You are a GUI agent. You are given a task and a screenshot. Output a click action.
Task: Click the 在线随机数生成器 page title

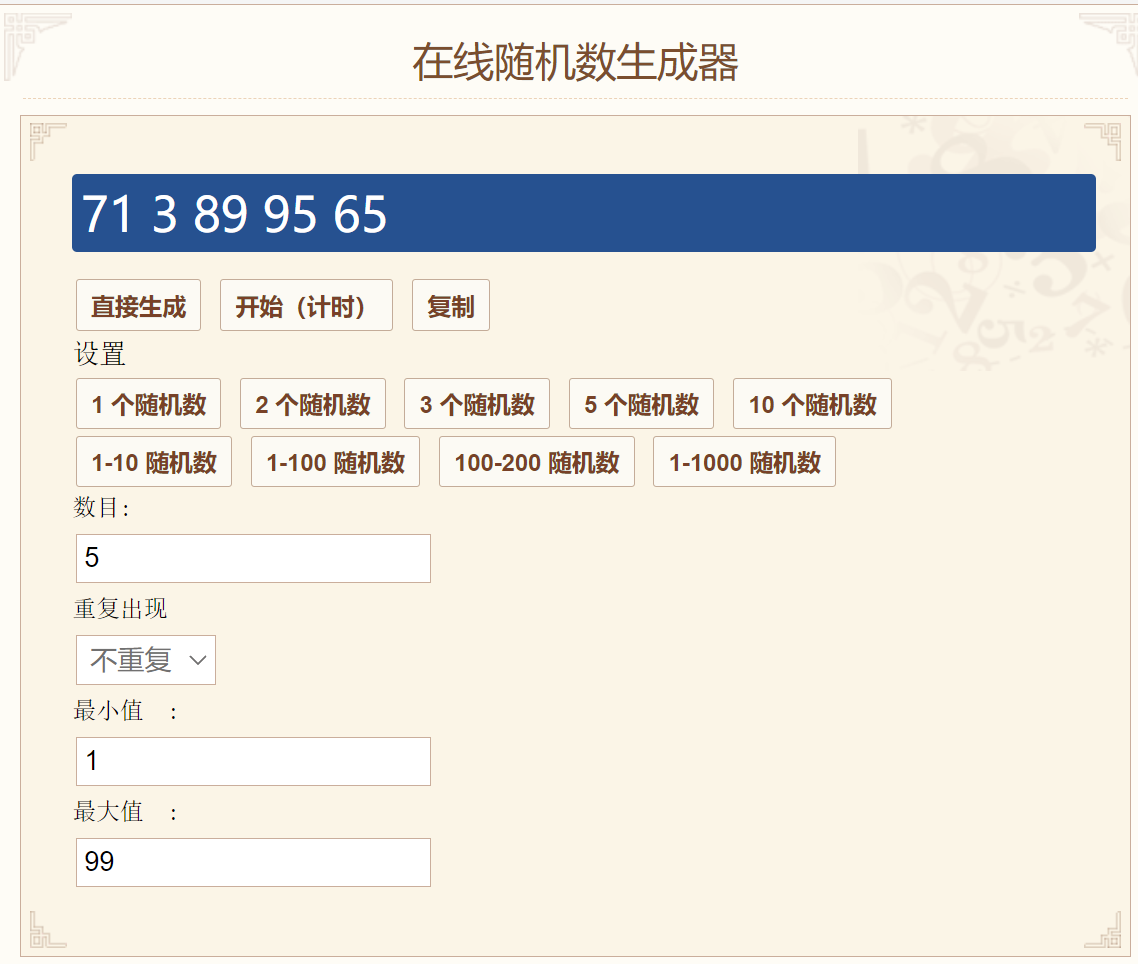click(x=575, y=62)
